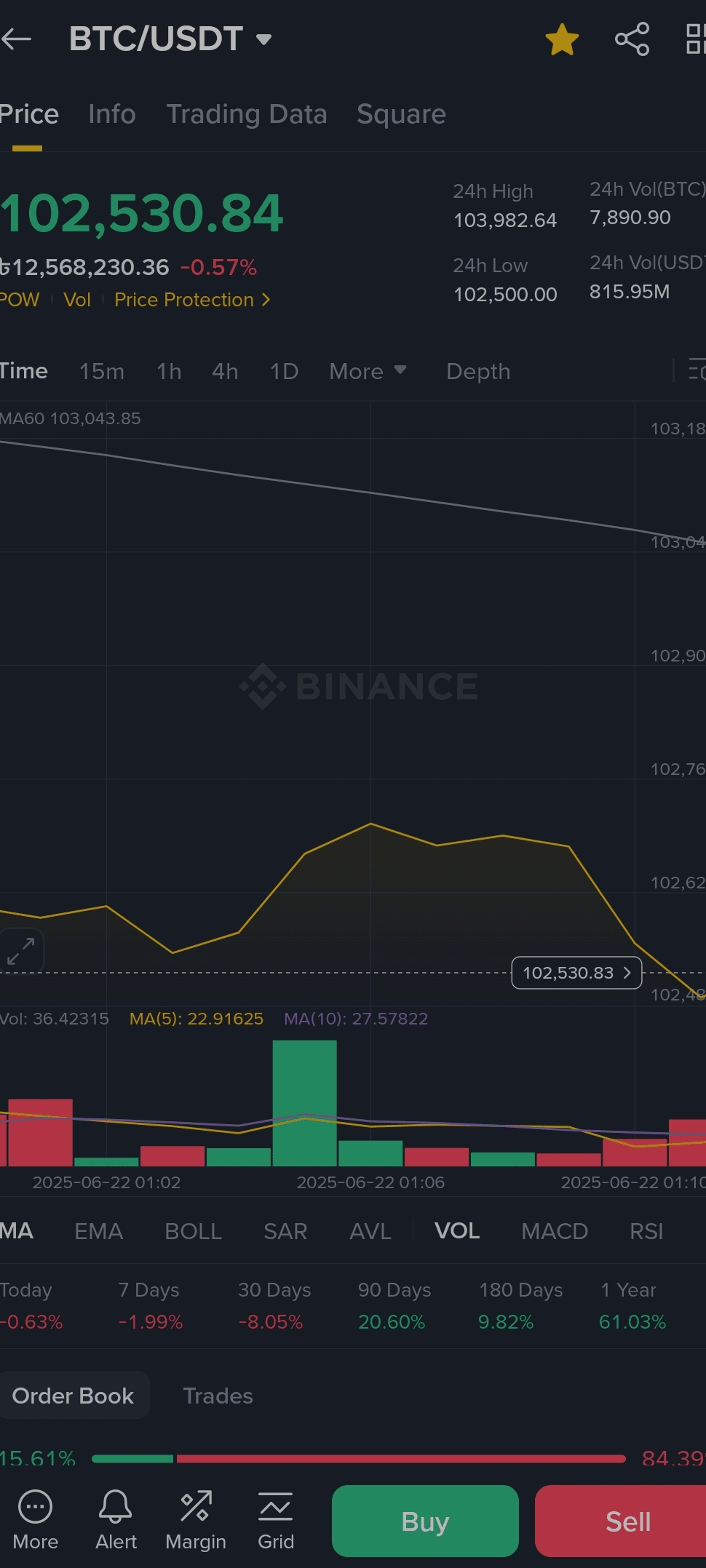Screen dimensions: 706x1568
Task: Expand the Price Protection chevron
Action: click(266, 300)
